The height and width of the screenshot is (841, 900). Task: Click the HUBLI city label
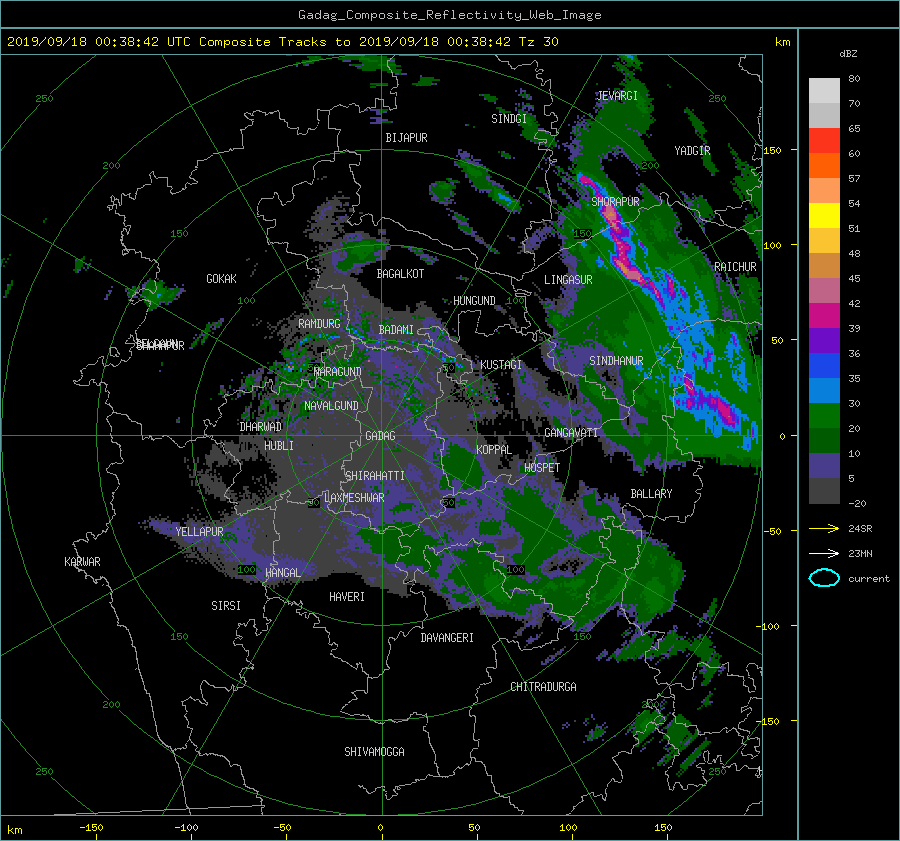point(279,445)
